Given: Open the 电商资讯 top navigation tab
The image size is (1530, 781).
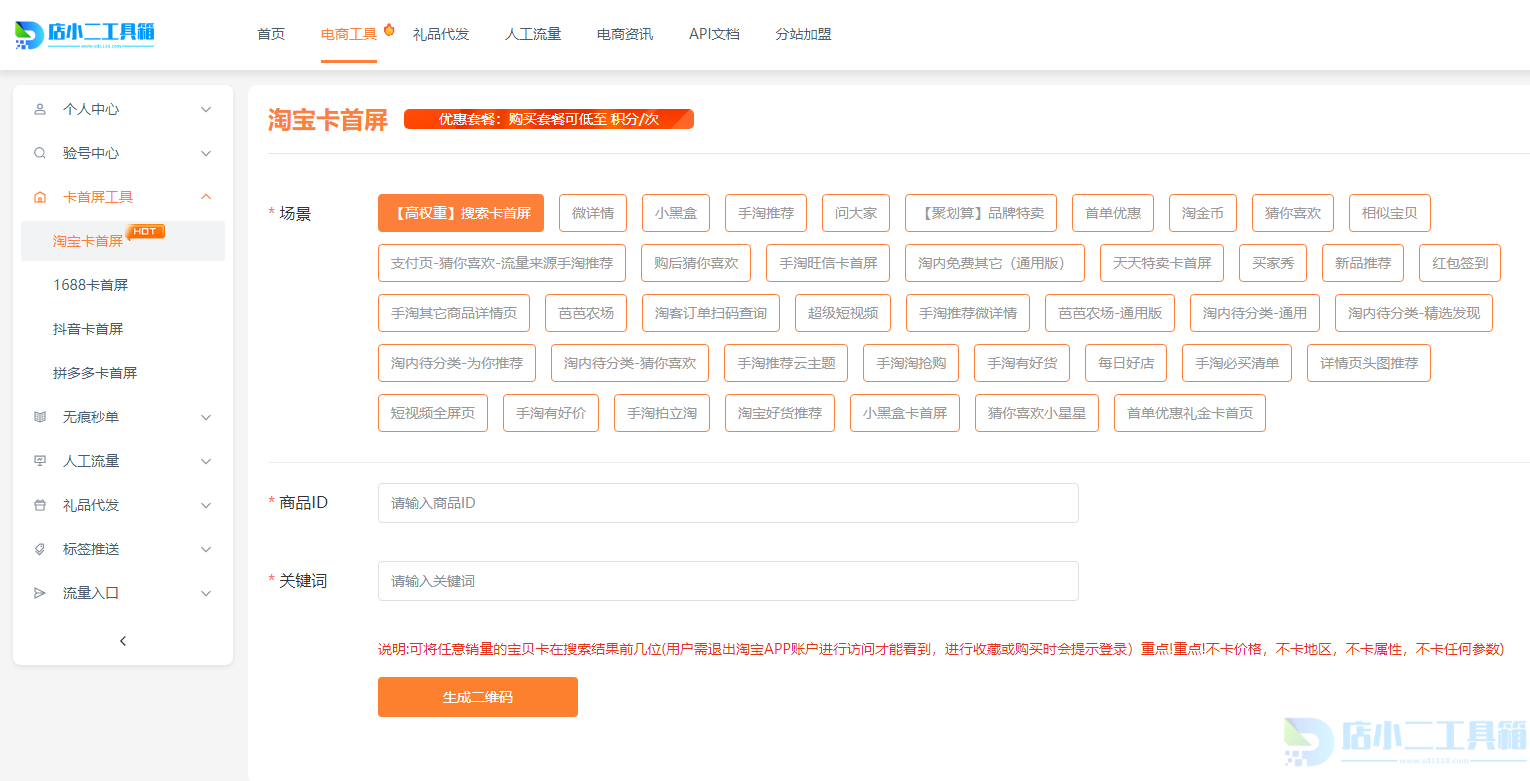Looking at the screenshot, I should pyautogui.click(x=625, y=34).
